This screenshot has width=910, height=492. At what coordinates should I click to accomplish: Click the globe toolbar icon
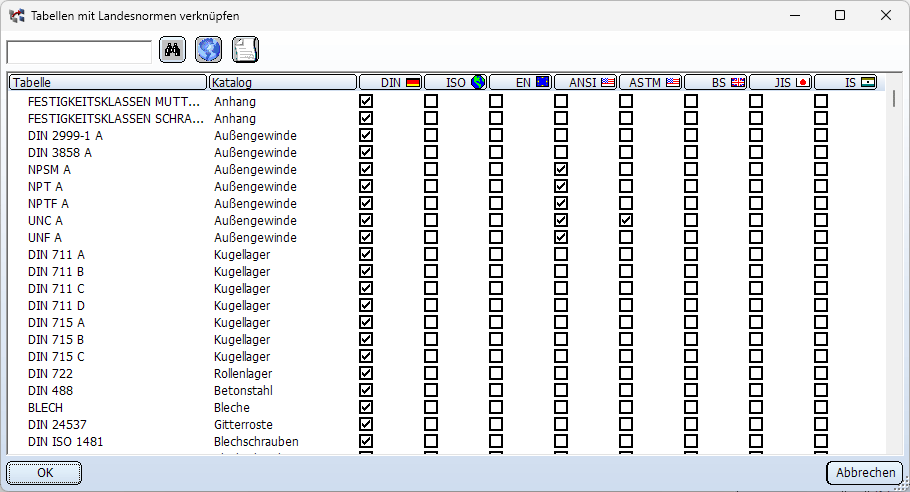click(x=208, y=50)
